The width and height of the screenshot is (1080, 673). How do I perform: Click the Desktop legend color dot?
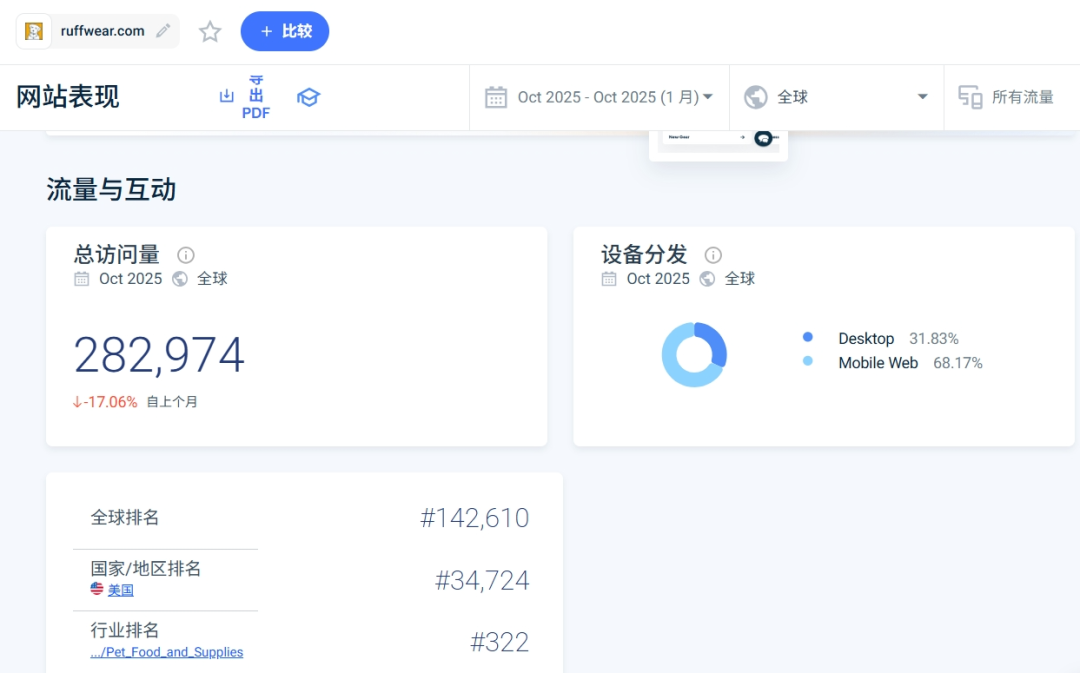coord(808,337)
